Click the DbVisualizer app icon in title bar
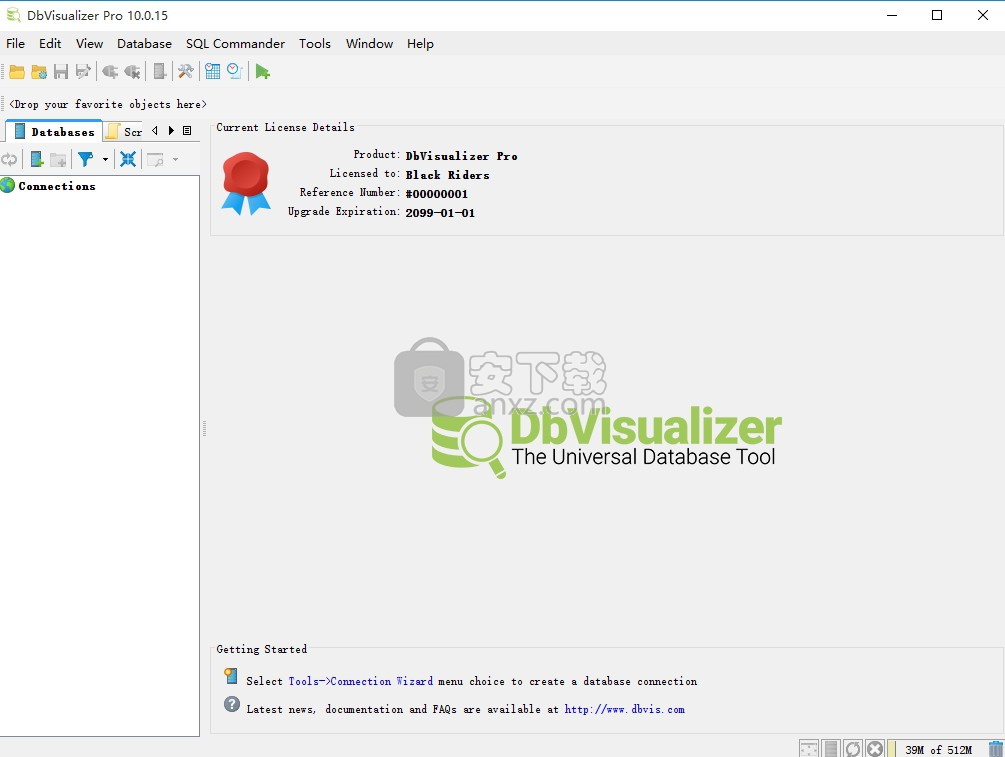The width and height of the screenshot is (1005, 757). coord(13,15)
